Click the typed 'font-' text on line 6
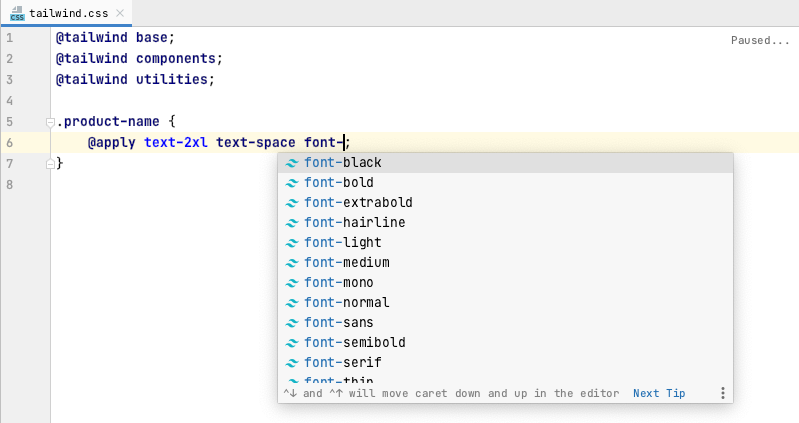 [x=324, y=143]
